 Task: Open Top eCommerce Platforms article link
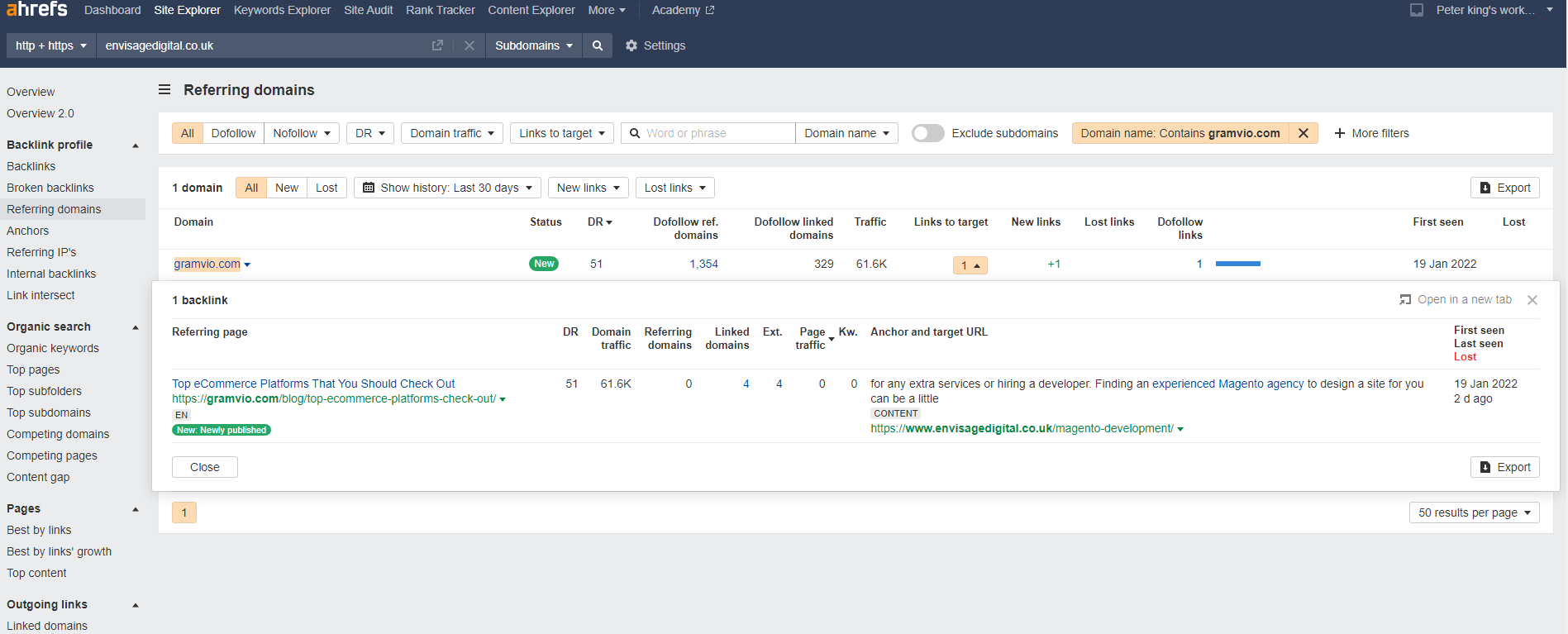pyautogui.click(x=313, y=384)
